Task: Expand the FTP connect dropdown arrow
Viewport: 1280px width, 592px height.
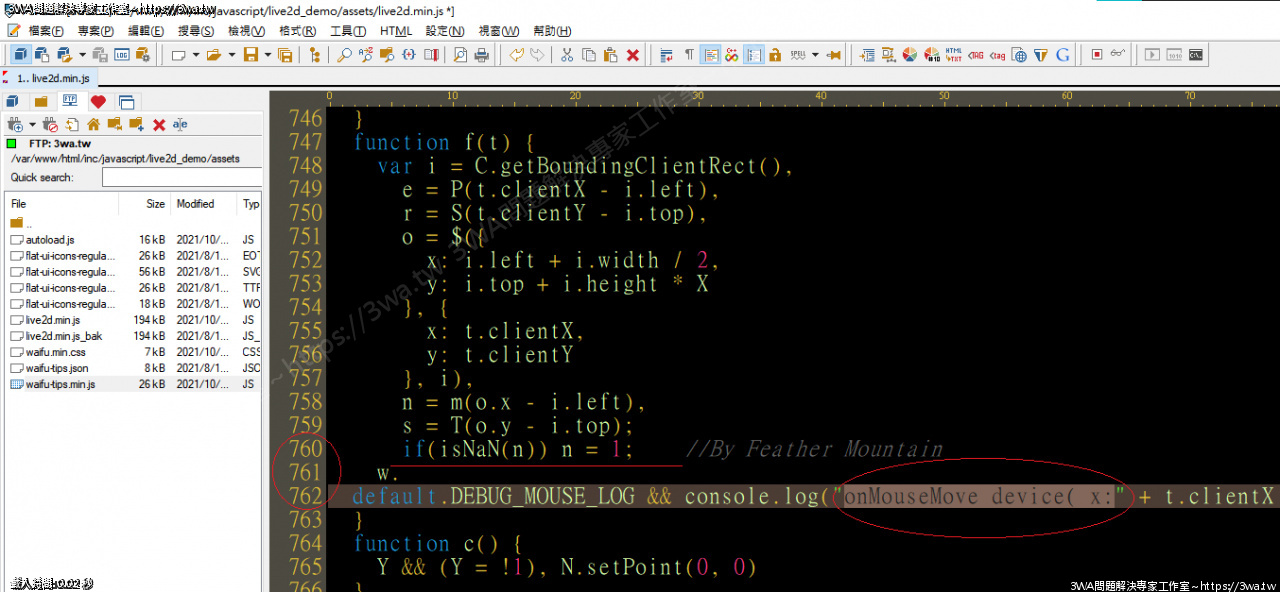Action: coord(32,125)
